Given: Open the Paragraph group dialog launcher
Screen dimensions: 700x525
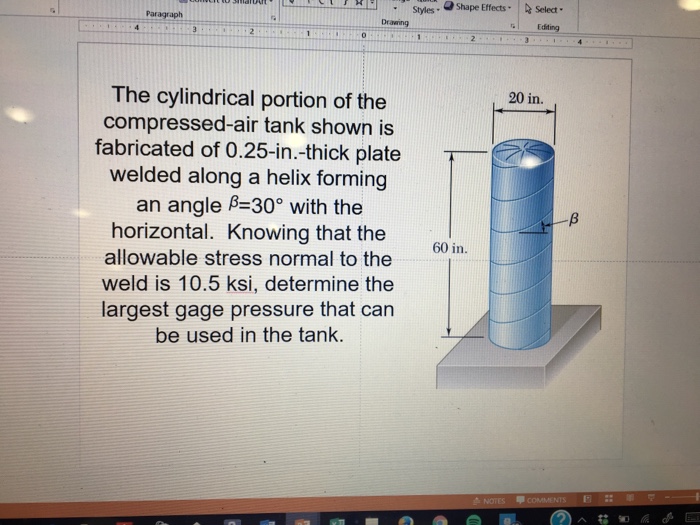Looking at the screenshot, I should point(273,19).
